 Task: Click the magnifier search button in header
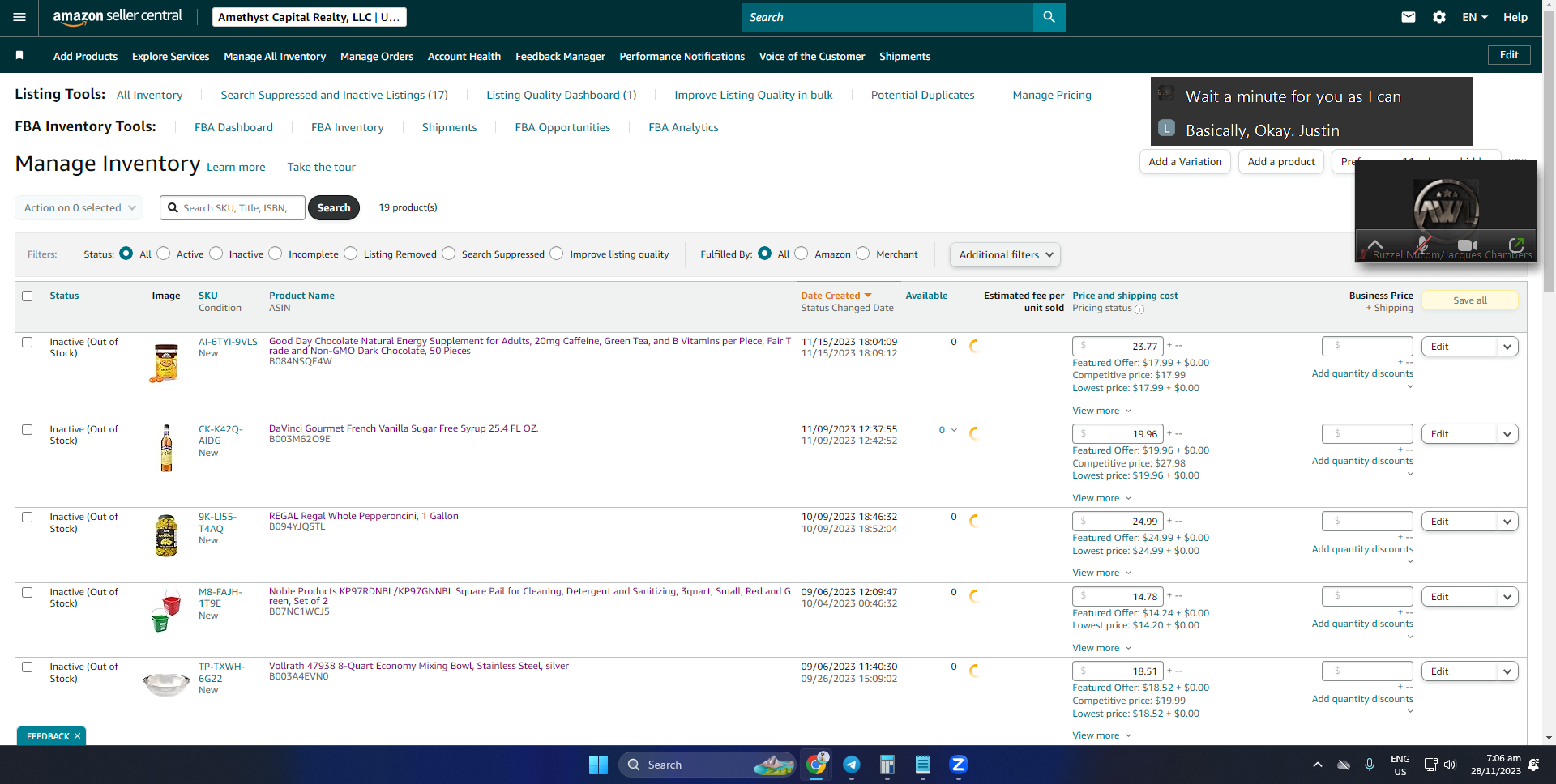point(1049,17)
